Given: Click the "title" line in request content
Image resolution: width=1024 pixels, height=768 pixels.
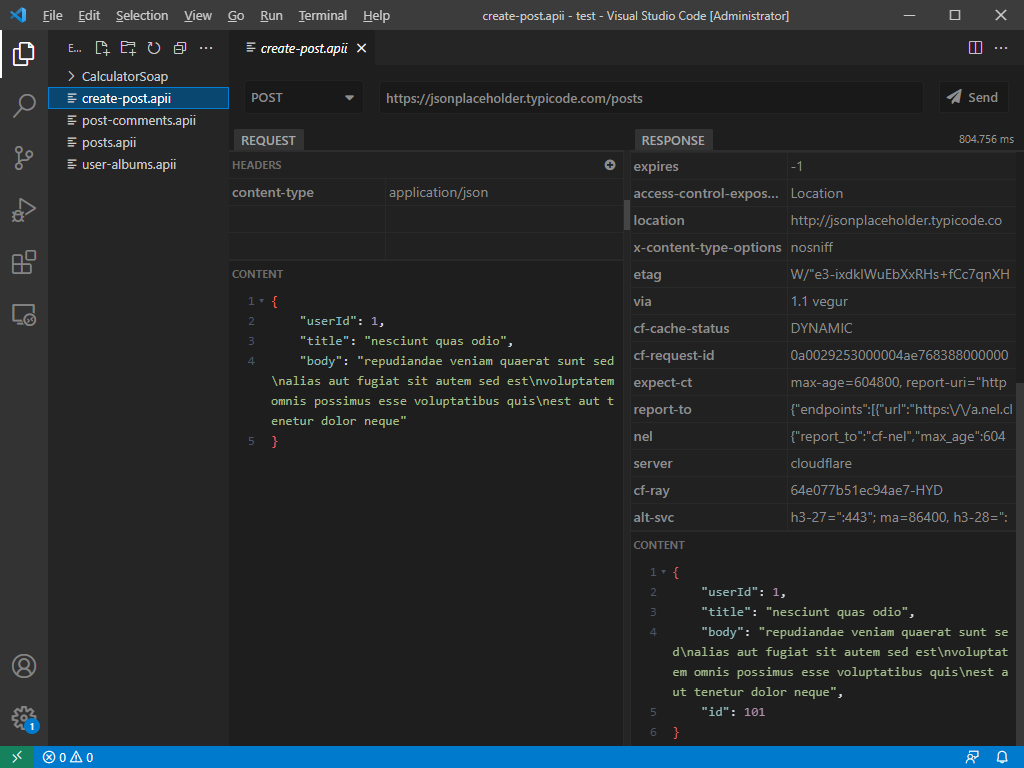Looking at the screenshot, I should [406, 341].
